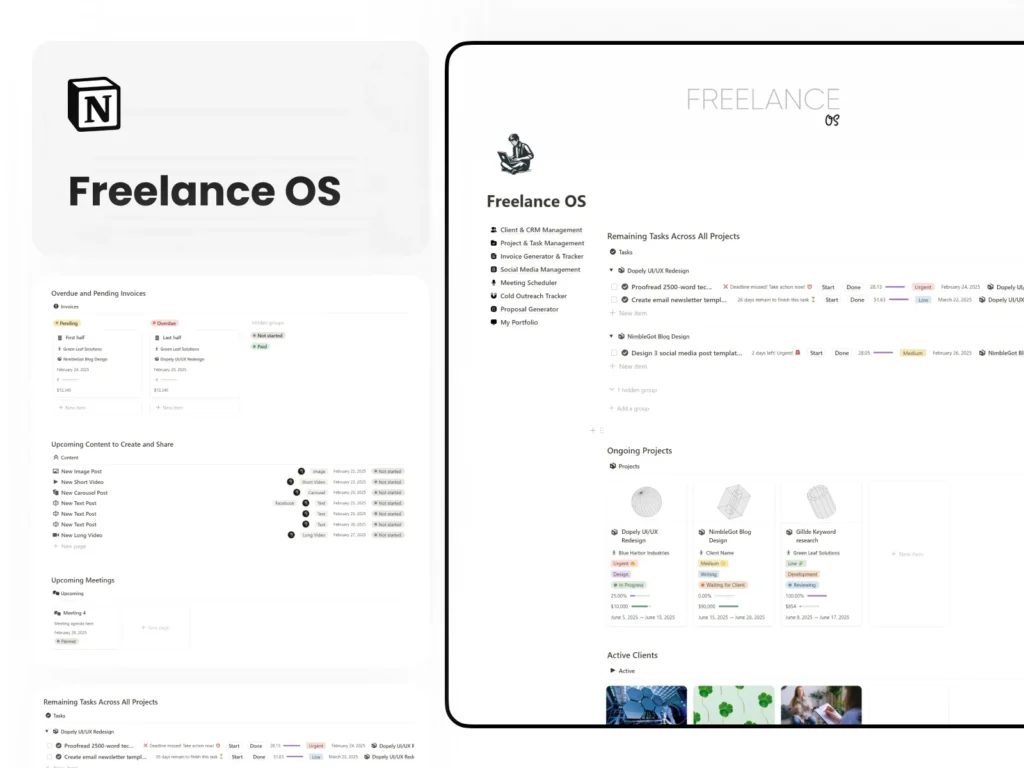Expand the 1 hidden group row
This screenshot has height=768, width=1024.
633,390
